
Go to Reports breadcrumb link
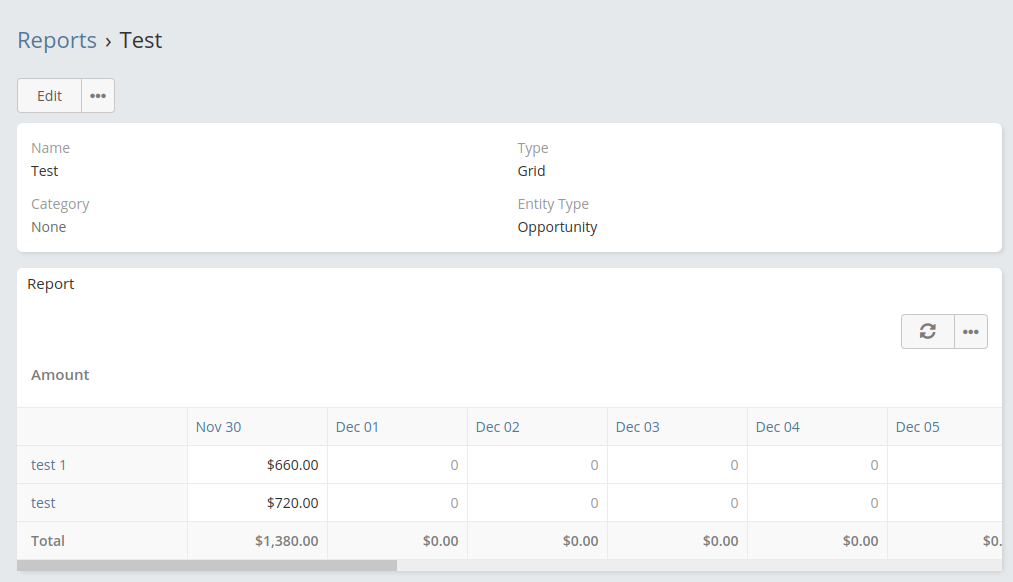[57, 41]
